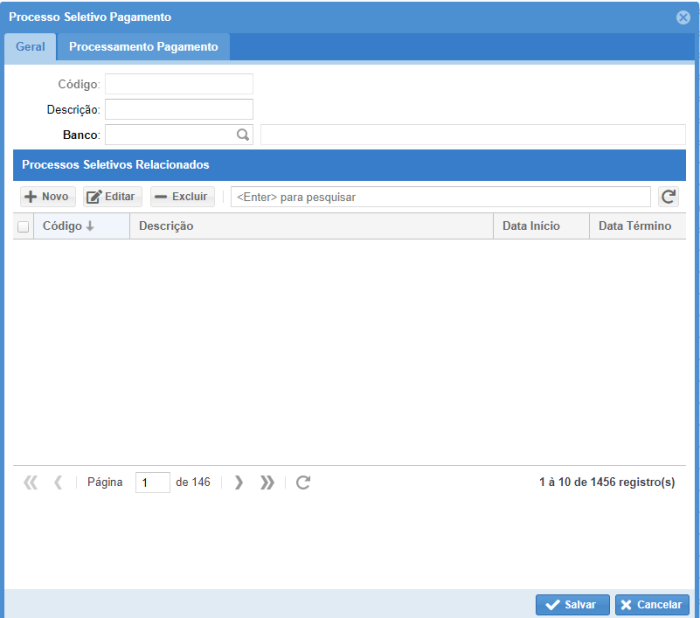Screen dimensions: 700x618
Task: Click the Banco search magnifier icon
Action: [x=242, y=134]
